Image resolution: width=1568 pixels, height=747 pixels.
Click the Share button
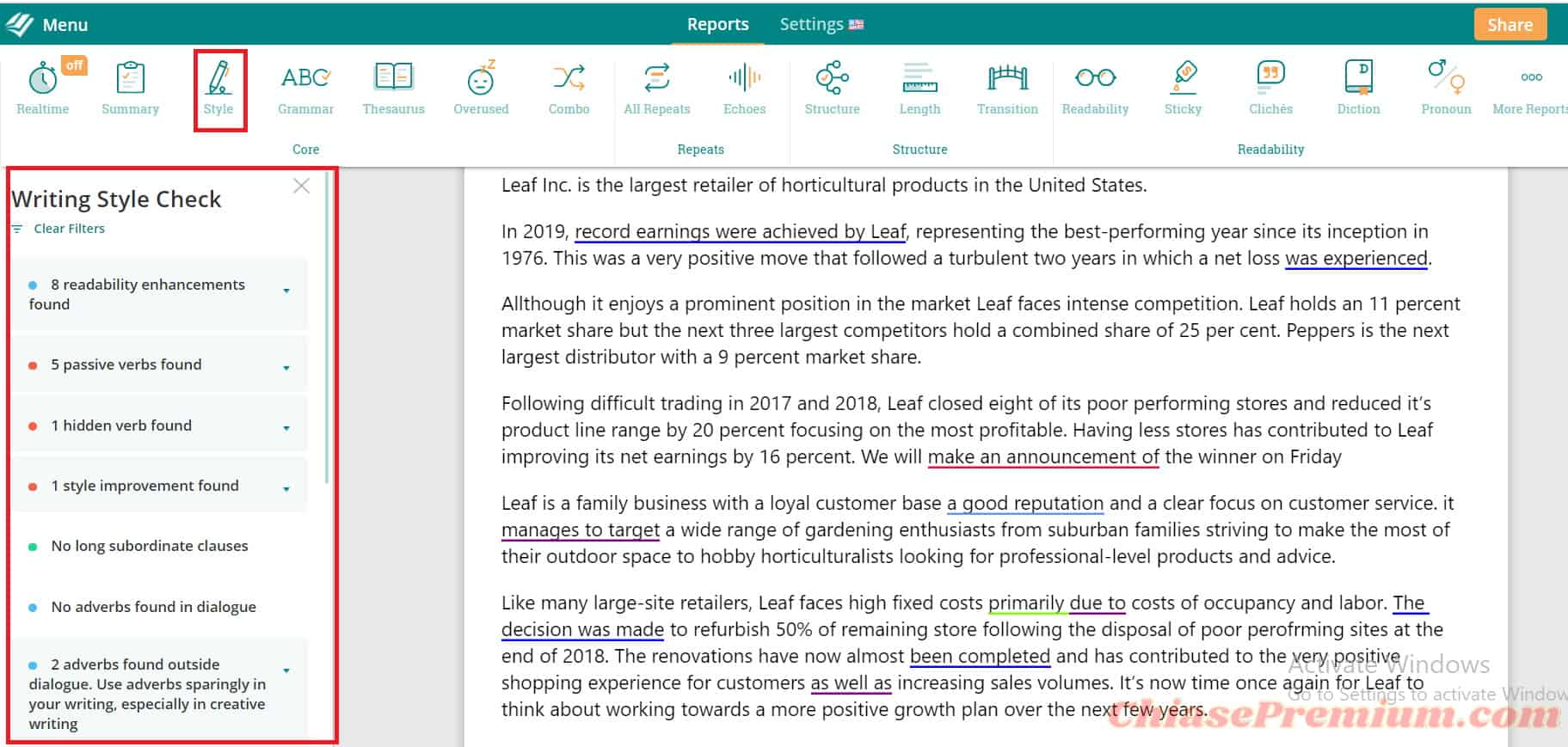(x=1510, y=24)
